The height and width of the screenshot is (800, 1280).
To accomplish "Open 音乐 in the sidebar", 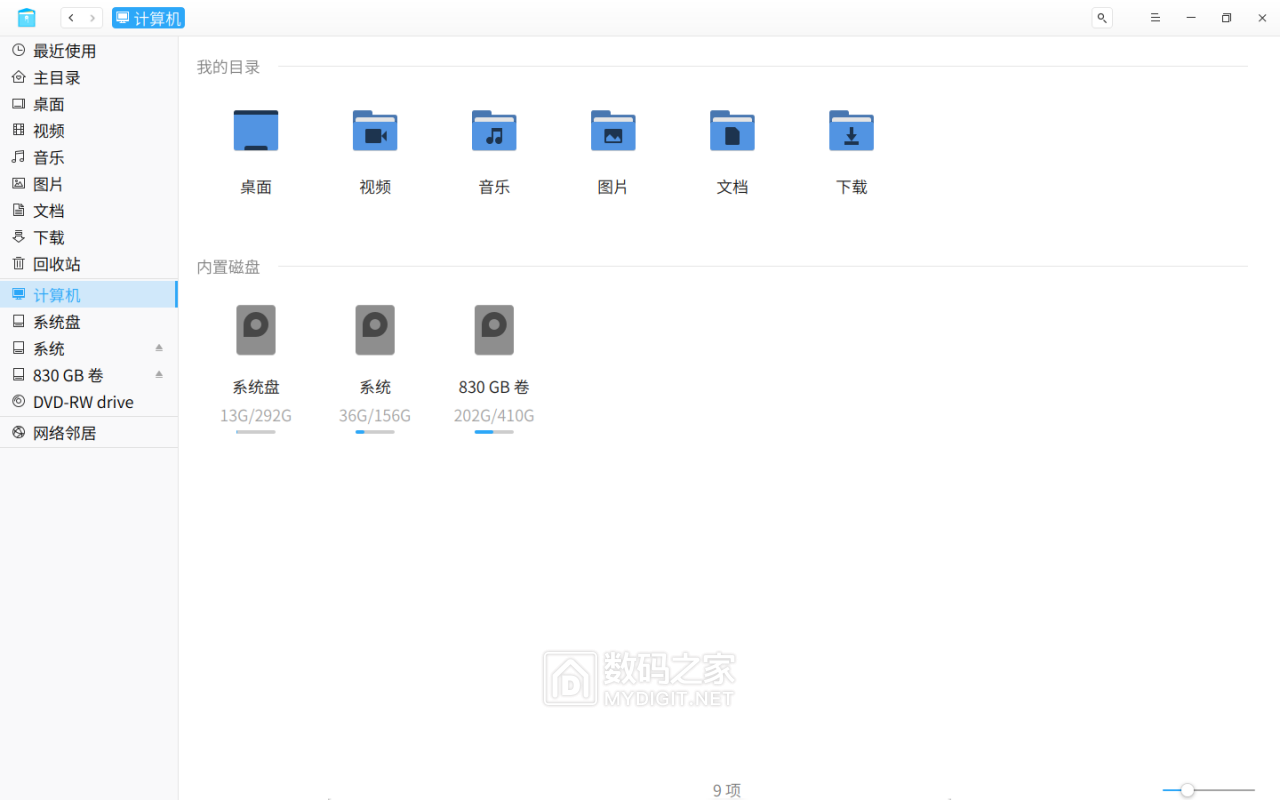I will tap(89, 157).
